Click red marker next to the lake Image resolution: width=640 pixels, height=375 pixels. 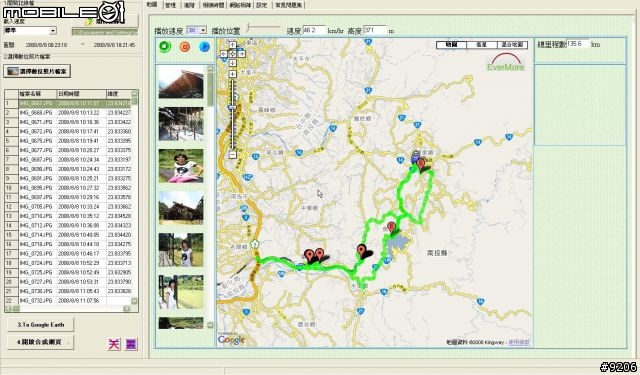(x=391, y=228)
